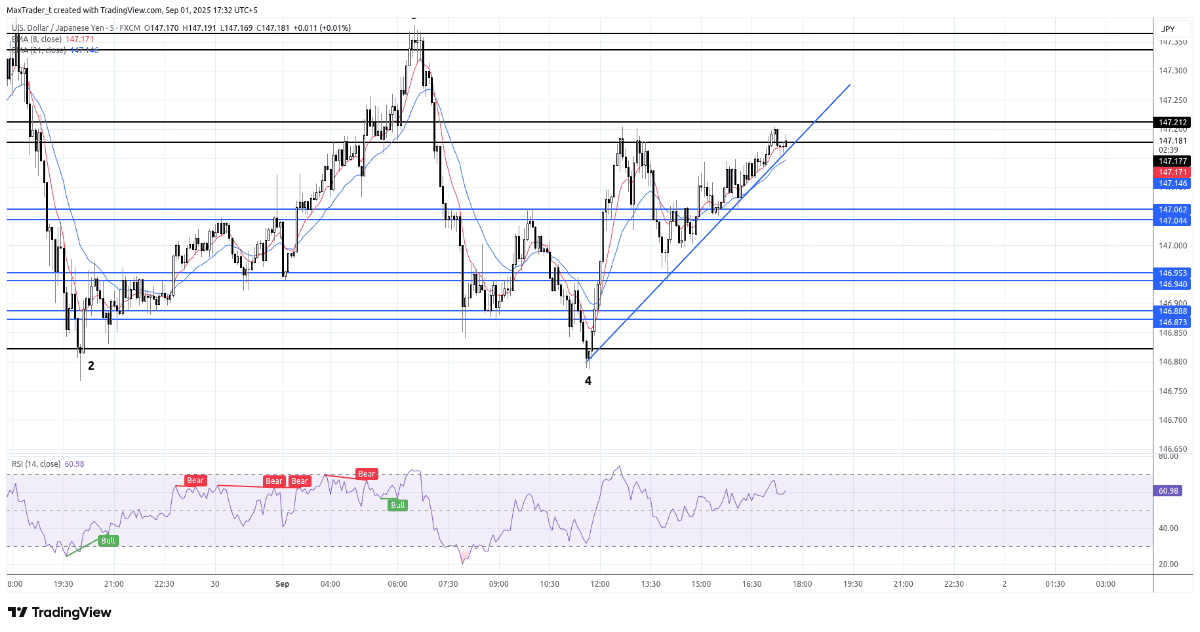Click the Sep label on time axis

click(x=281, y=584)
